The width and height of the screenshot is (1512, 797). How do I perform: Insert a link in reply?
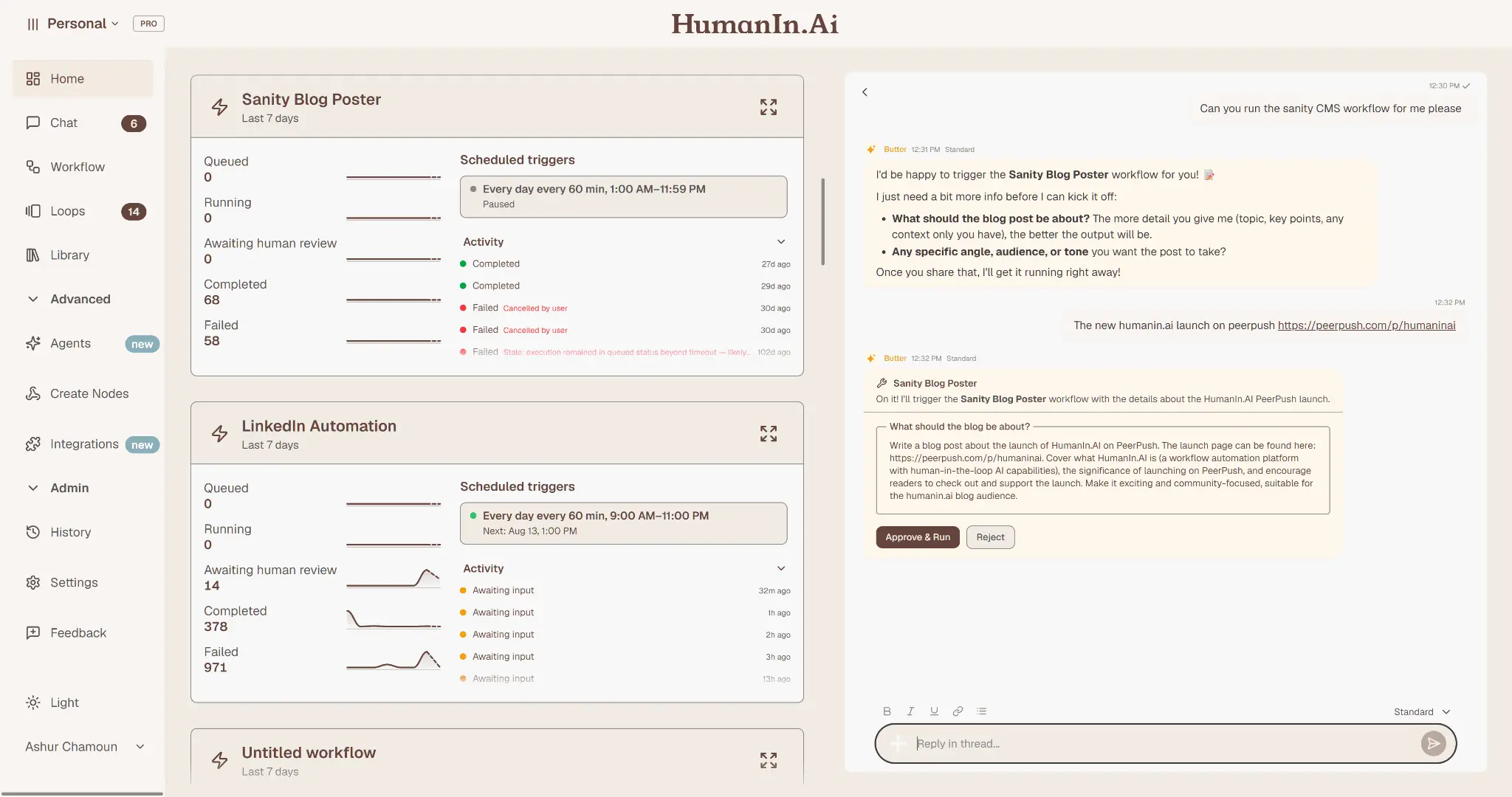point(958,711)
